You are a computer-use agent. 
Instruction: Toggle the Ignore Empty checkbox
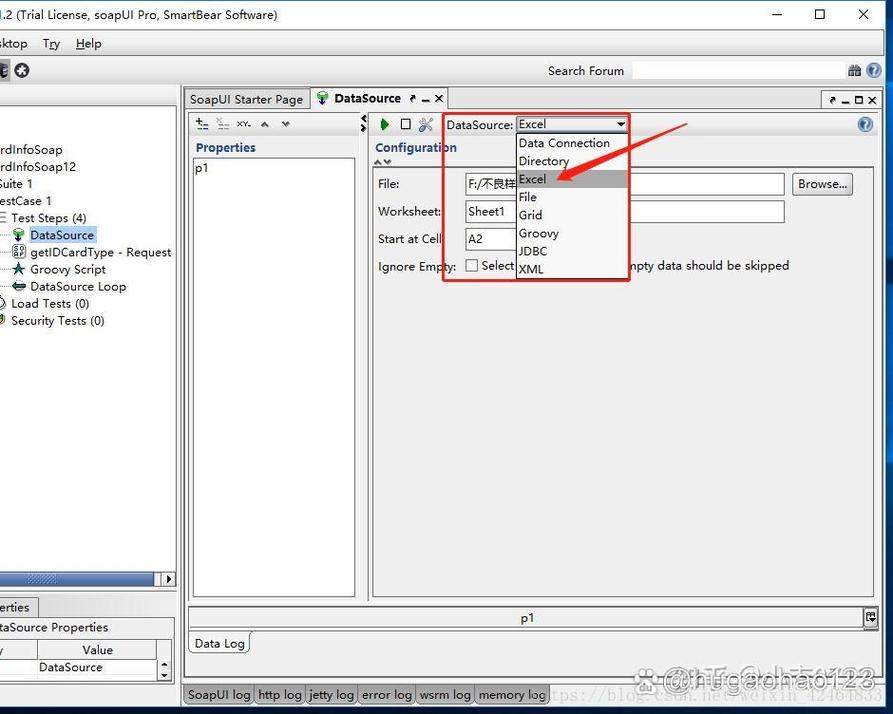click(x=472, y=265)
